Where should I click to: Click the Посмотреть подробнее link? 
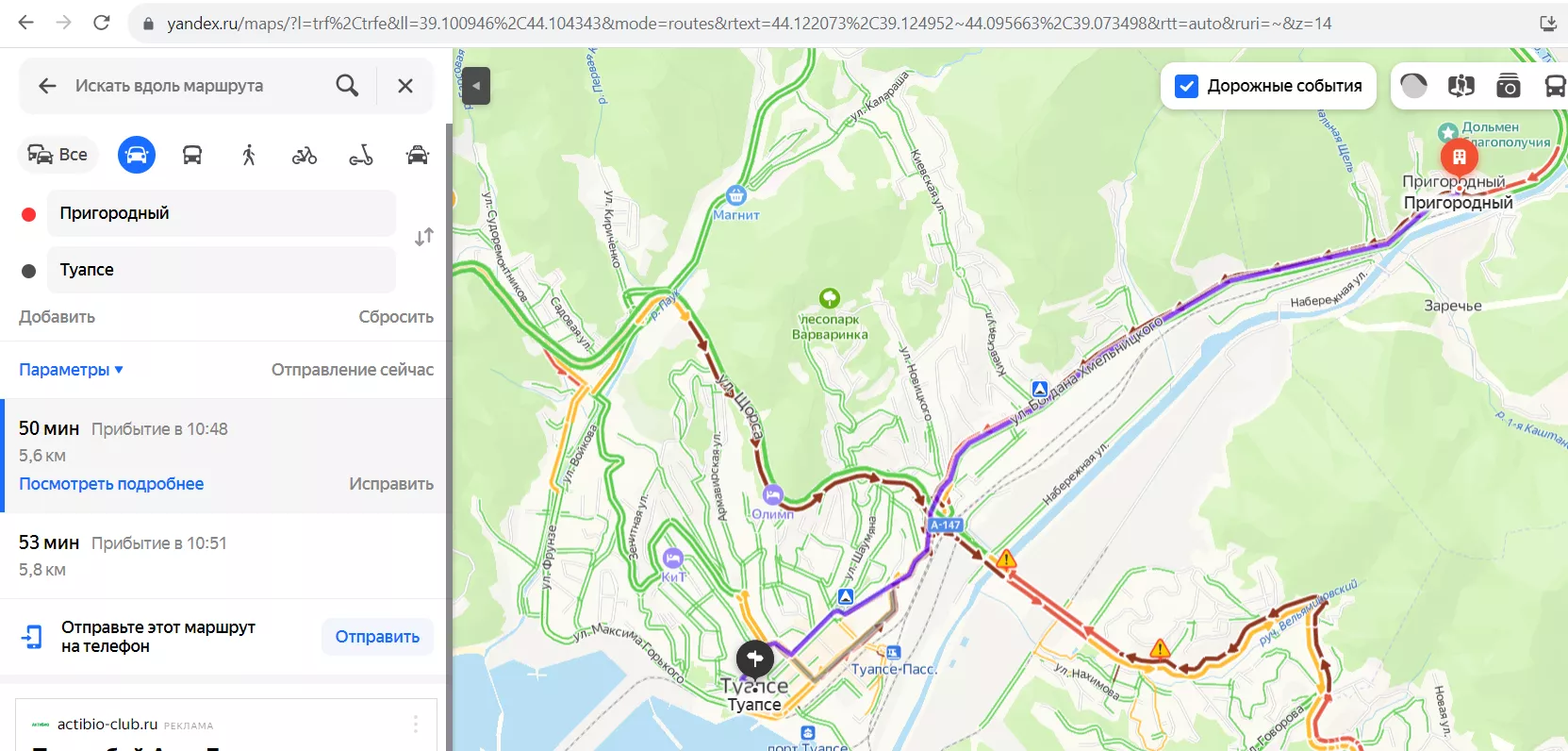(x=111, y=484)
